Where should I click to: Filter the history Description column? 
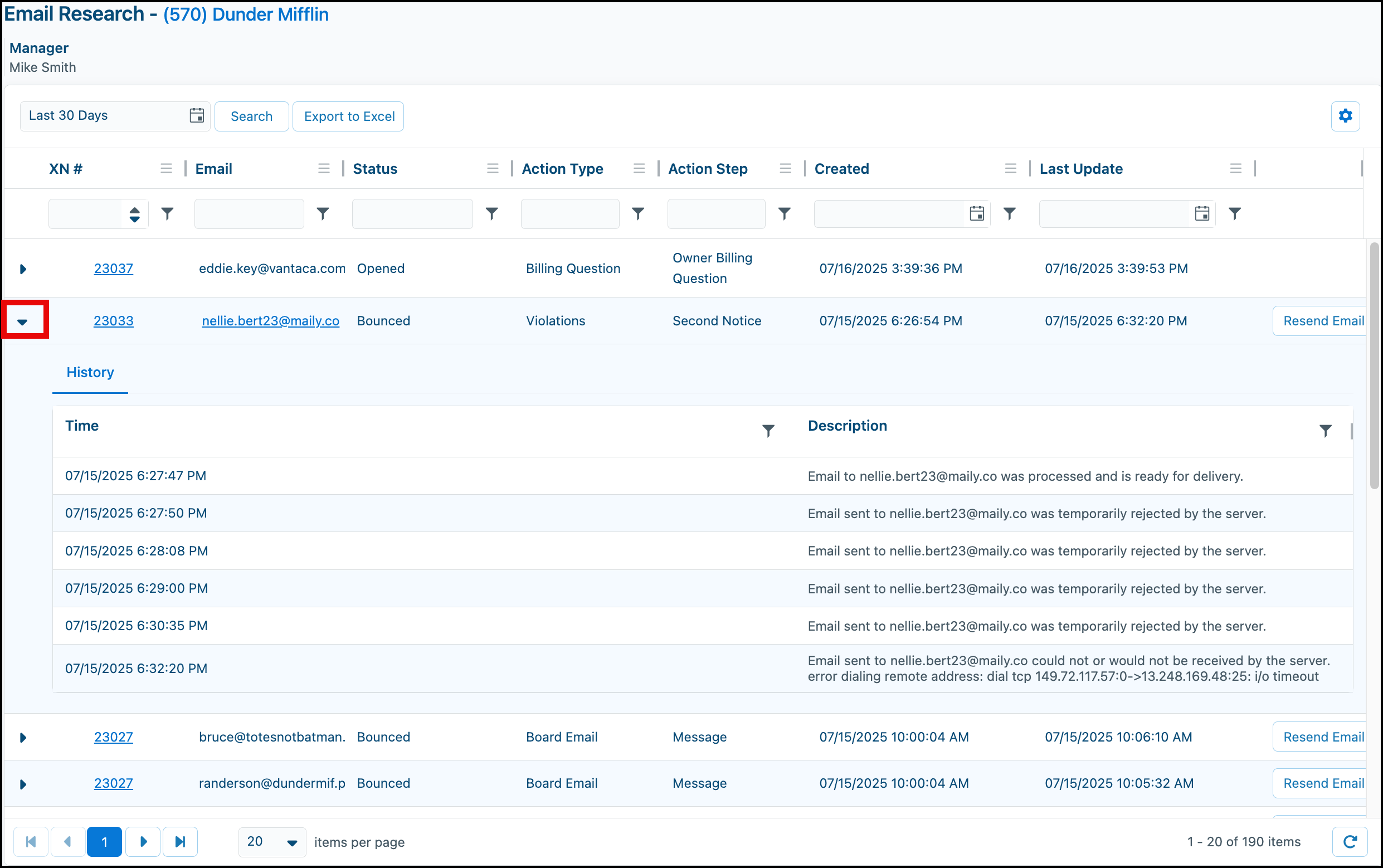[x=1325, y=431]
